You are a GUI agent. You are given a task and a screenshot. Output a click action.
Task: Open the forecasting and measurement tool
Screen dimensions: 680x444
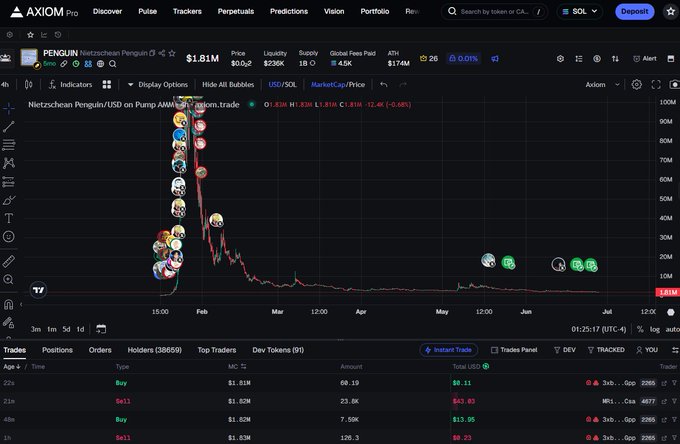tap(9, 182)
